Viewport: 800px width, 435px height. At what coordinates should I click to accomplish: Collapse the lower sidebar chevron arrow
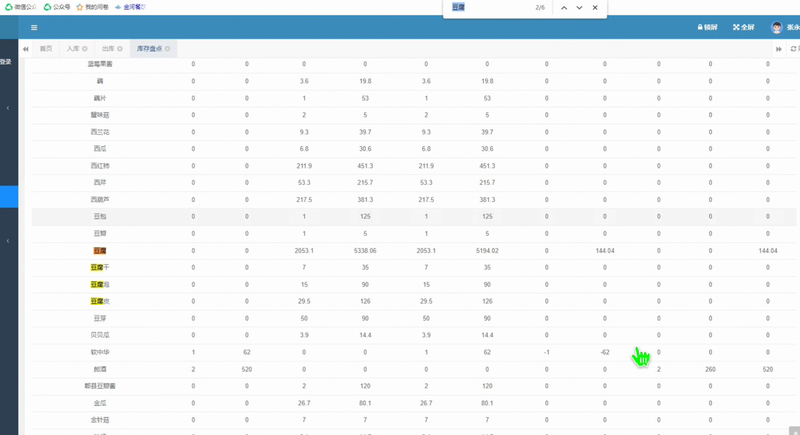pos(8,241)
